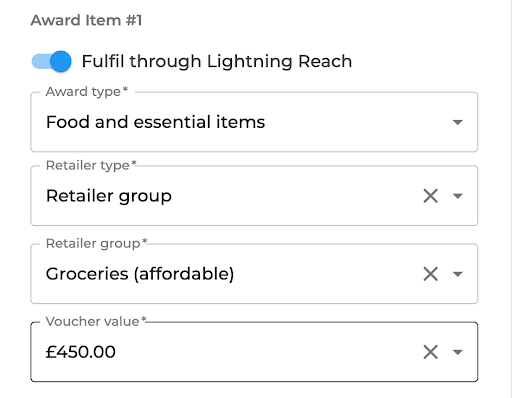Click the Groceries (affordable) text

point(140,274)
